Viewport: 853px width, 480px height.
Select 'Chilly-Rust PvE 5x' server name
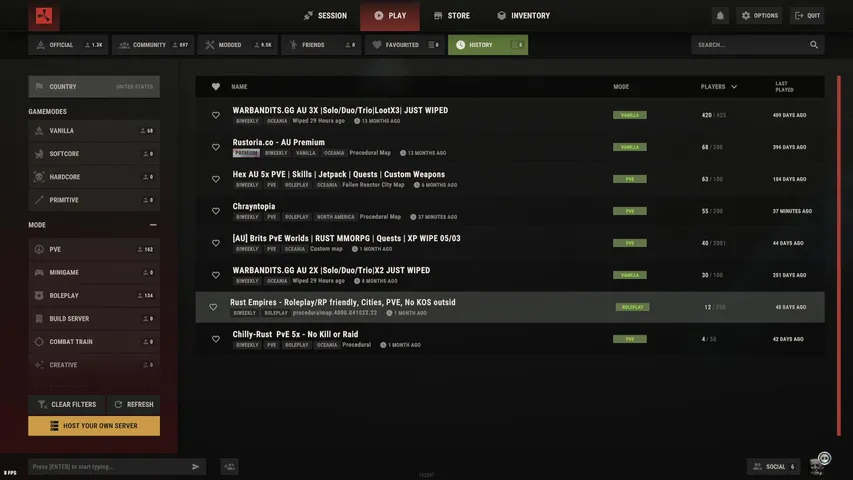(x=295, y=334)
